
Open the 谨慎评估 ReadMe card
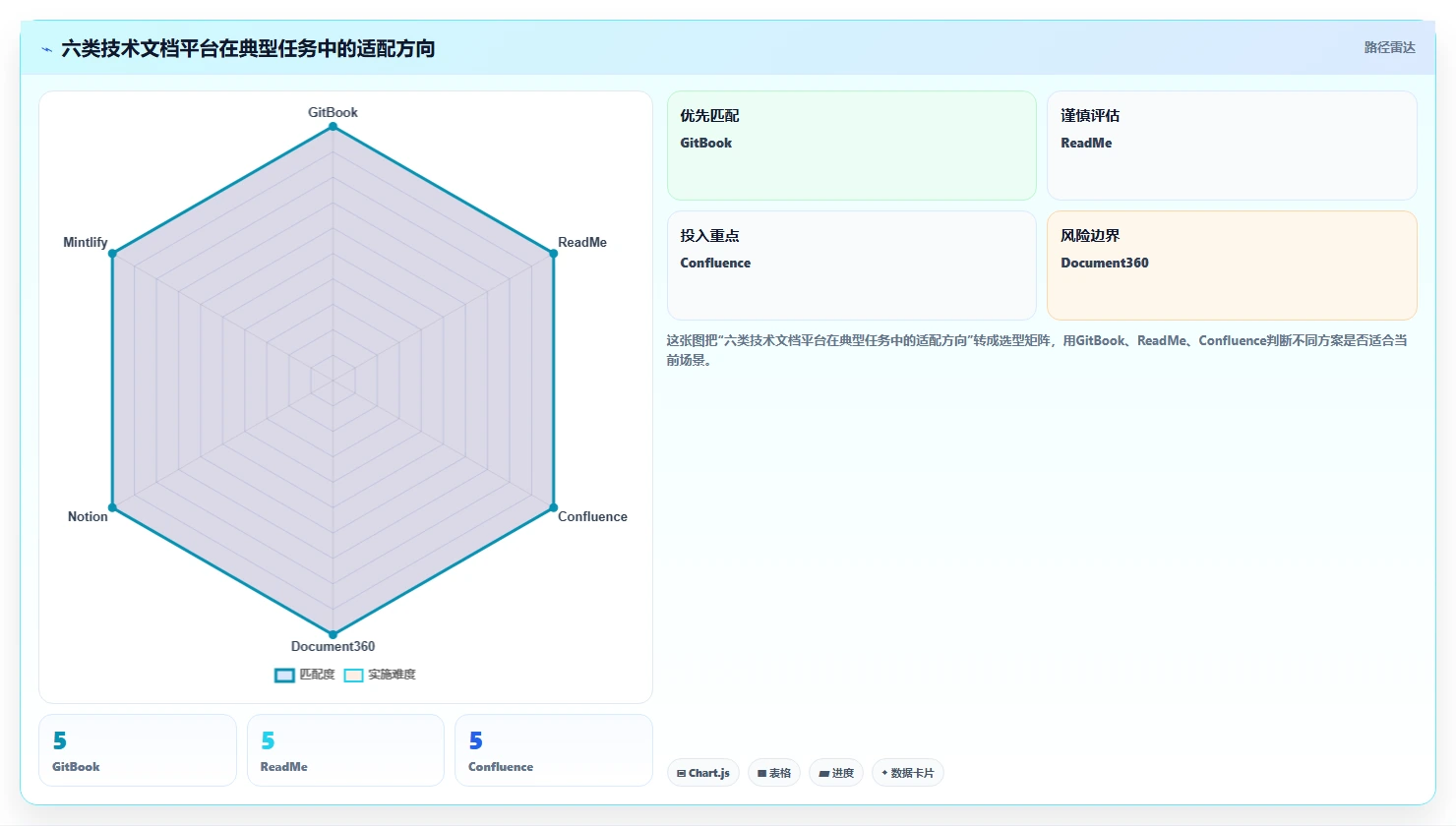click(1232, 146)
